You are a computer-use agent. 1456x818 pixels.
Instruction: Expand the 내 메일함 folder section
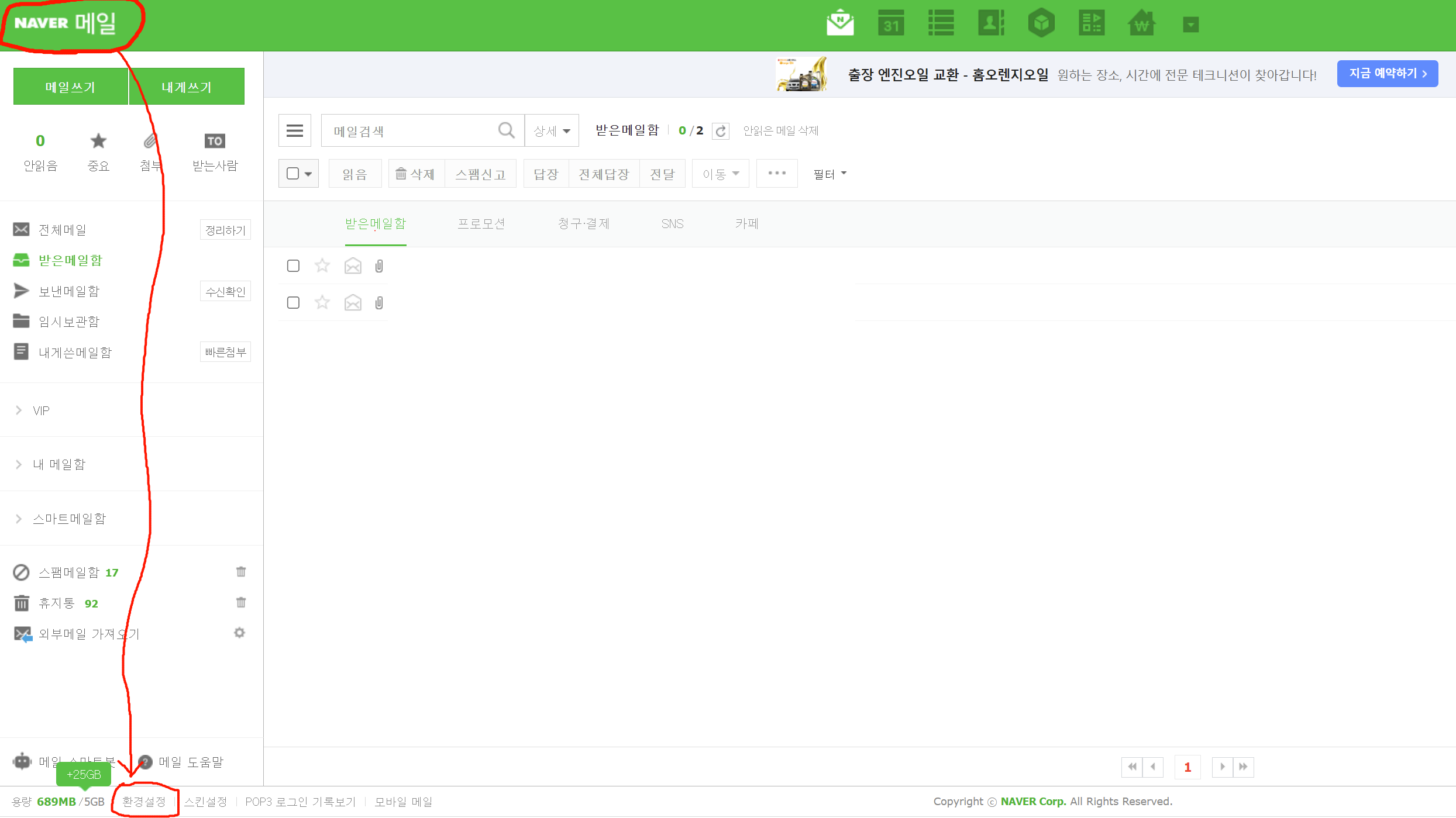click(59, 464)
